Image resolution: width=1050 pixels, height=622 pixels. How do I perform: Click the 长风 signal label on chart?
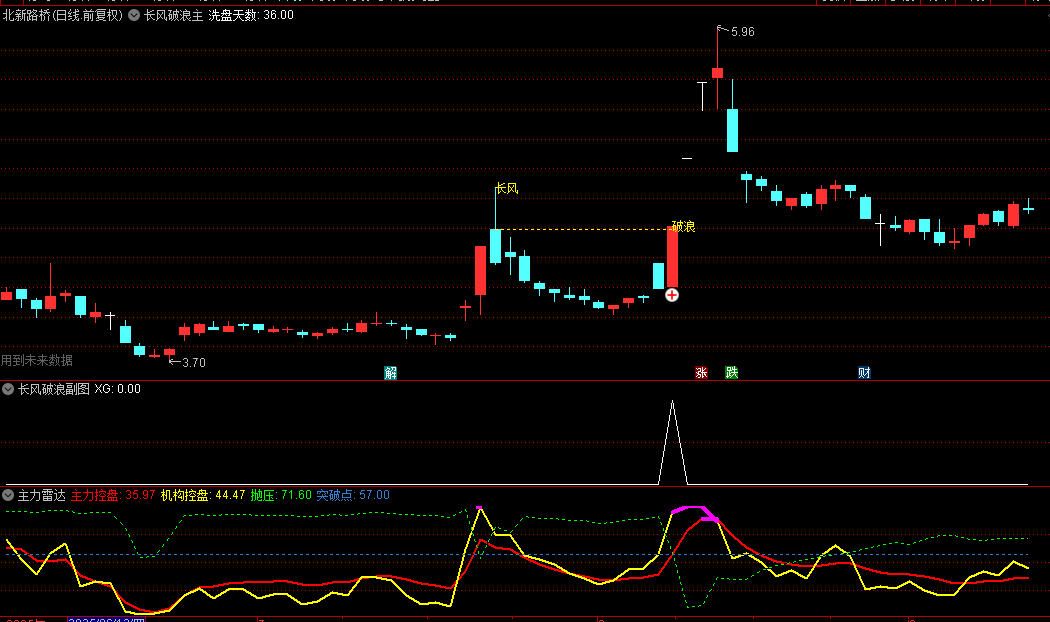tap(507, 188)
